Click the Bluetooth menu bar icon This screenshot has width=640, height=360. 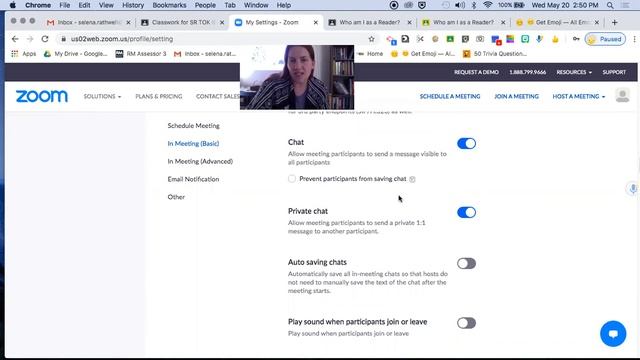tap(473, 5)
